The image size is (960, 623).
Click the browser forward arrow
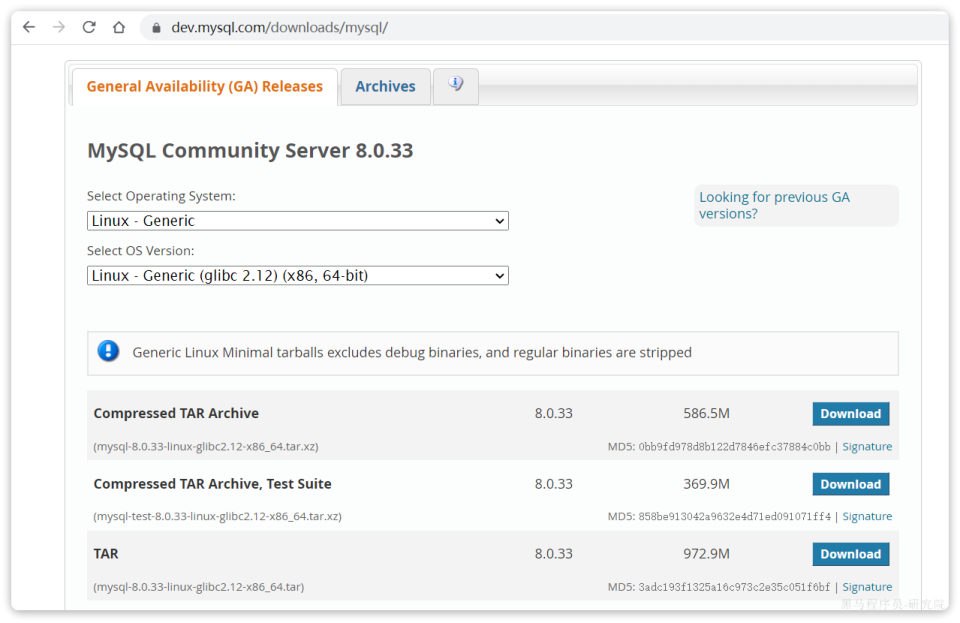coord(59,27)
